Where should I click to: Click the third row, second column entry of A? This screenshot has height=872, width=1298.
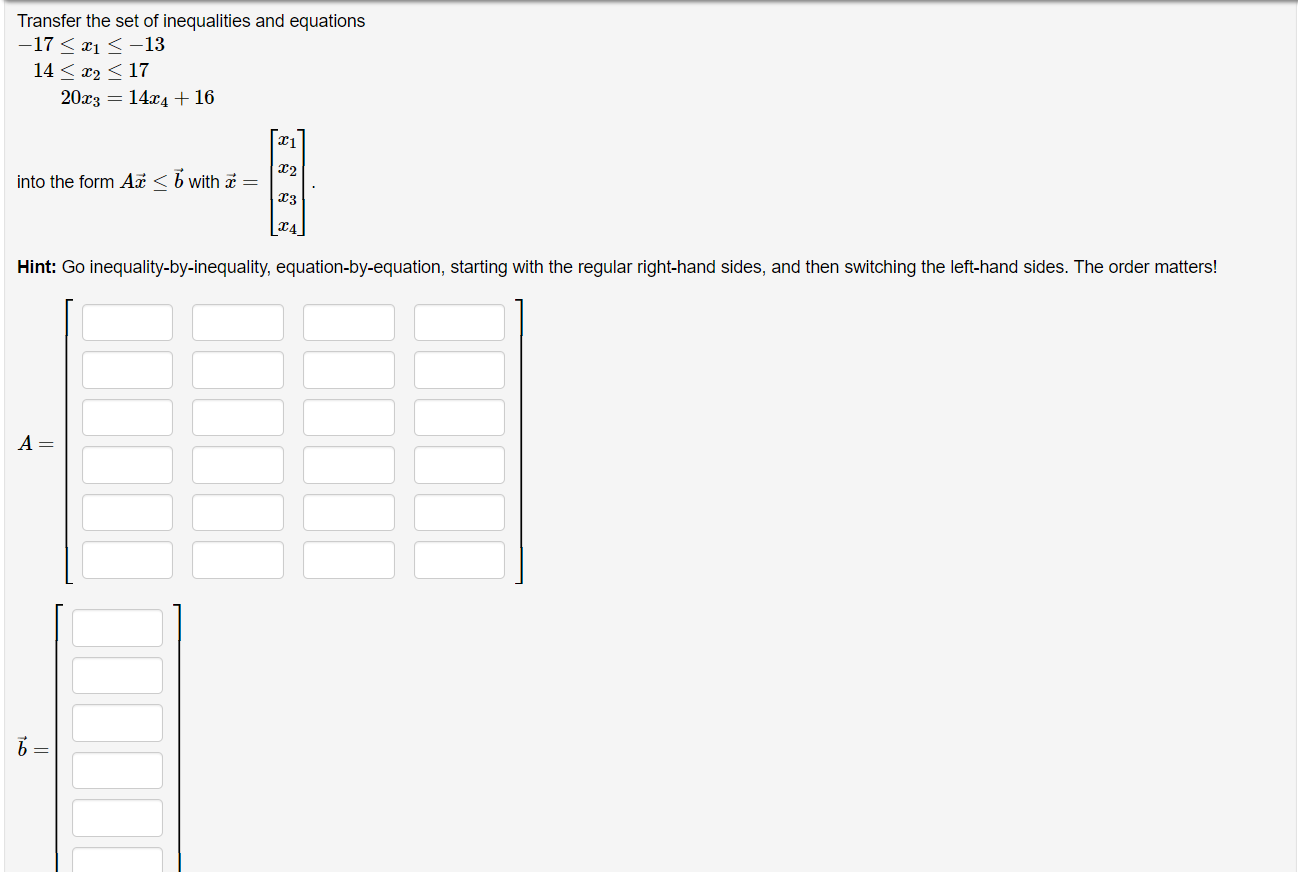(x=238, y=416)
